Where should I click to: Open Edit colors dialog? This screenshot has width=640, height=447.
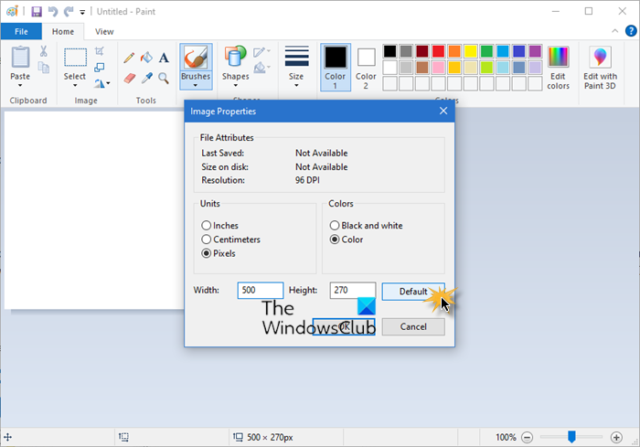(x=558, y=68)
